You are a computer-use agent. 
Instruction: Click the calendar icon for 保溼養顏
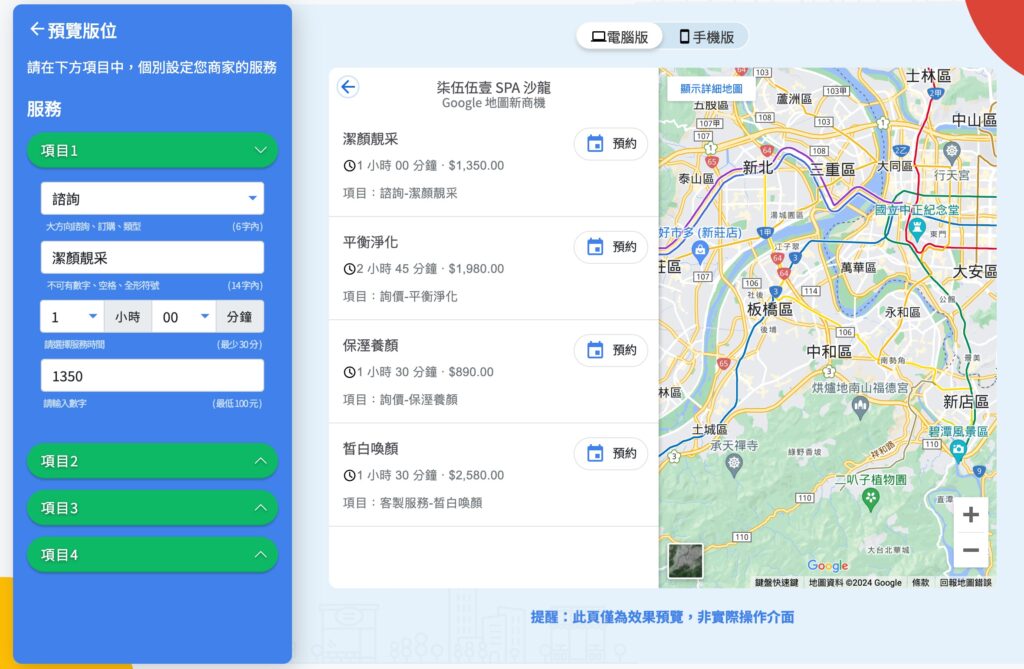coord(595,350)
